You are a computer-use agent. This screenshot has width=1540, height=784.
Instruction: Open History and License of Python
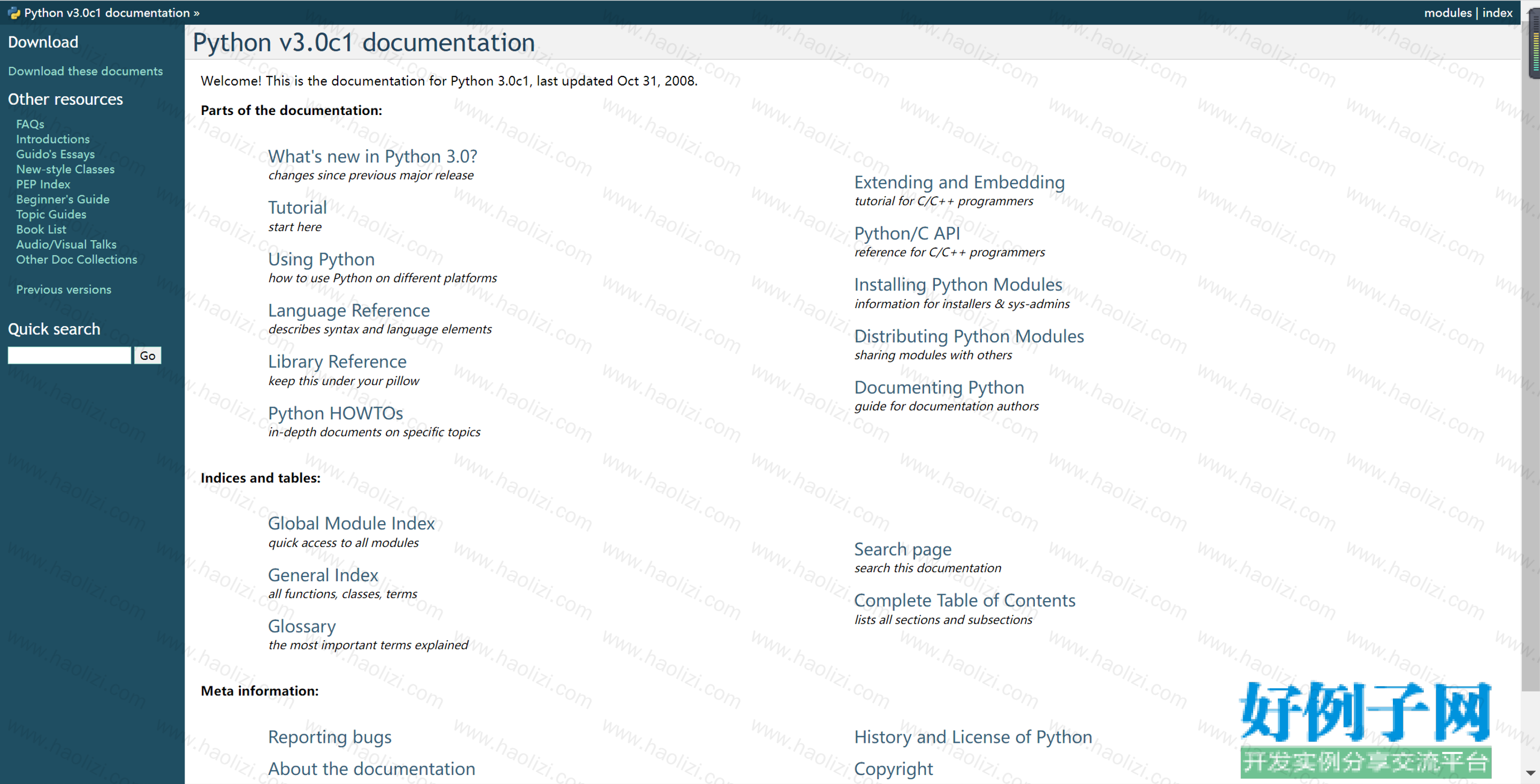pos(973,737)
